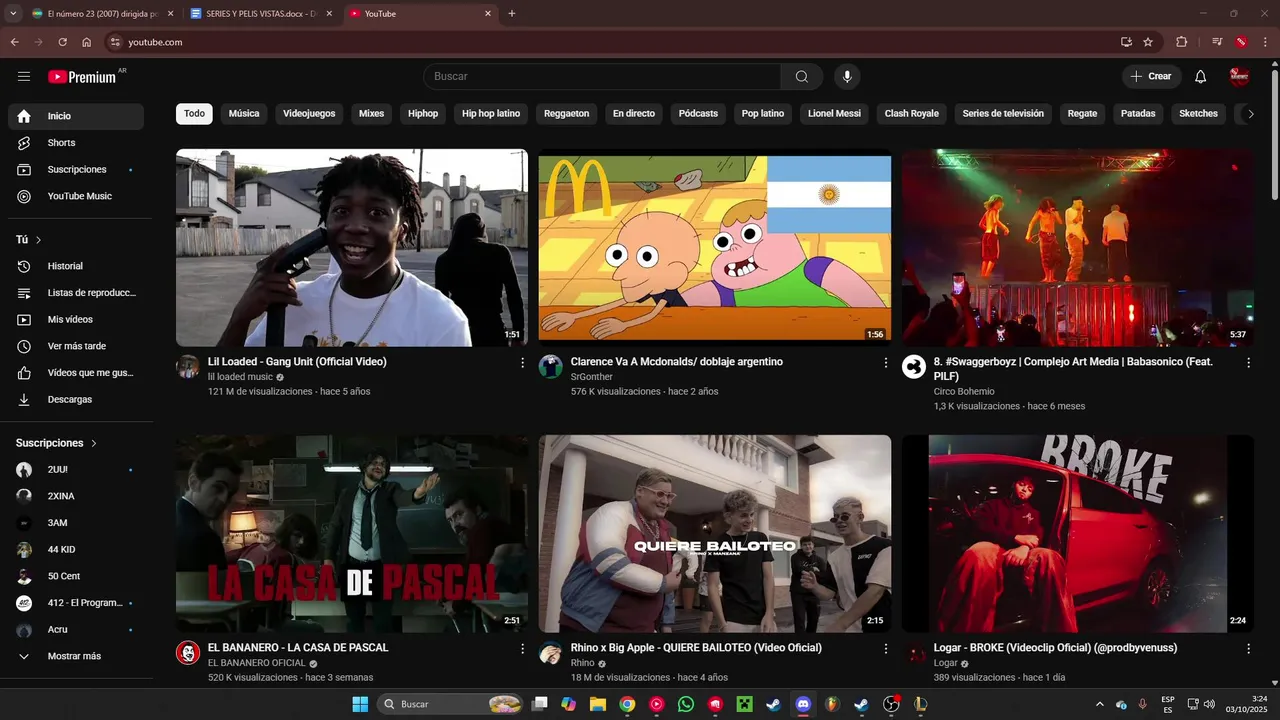1280x720 pixels.
Task: Open EL BANANERO OFICIAL channel link
Action: (x=257, y=663)
